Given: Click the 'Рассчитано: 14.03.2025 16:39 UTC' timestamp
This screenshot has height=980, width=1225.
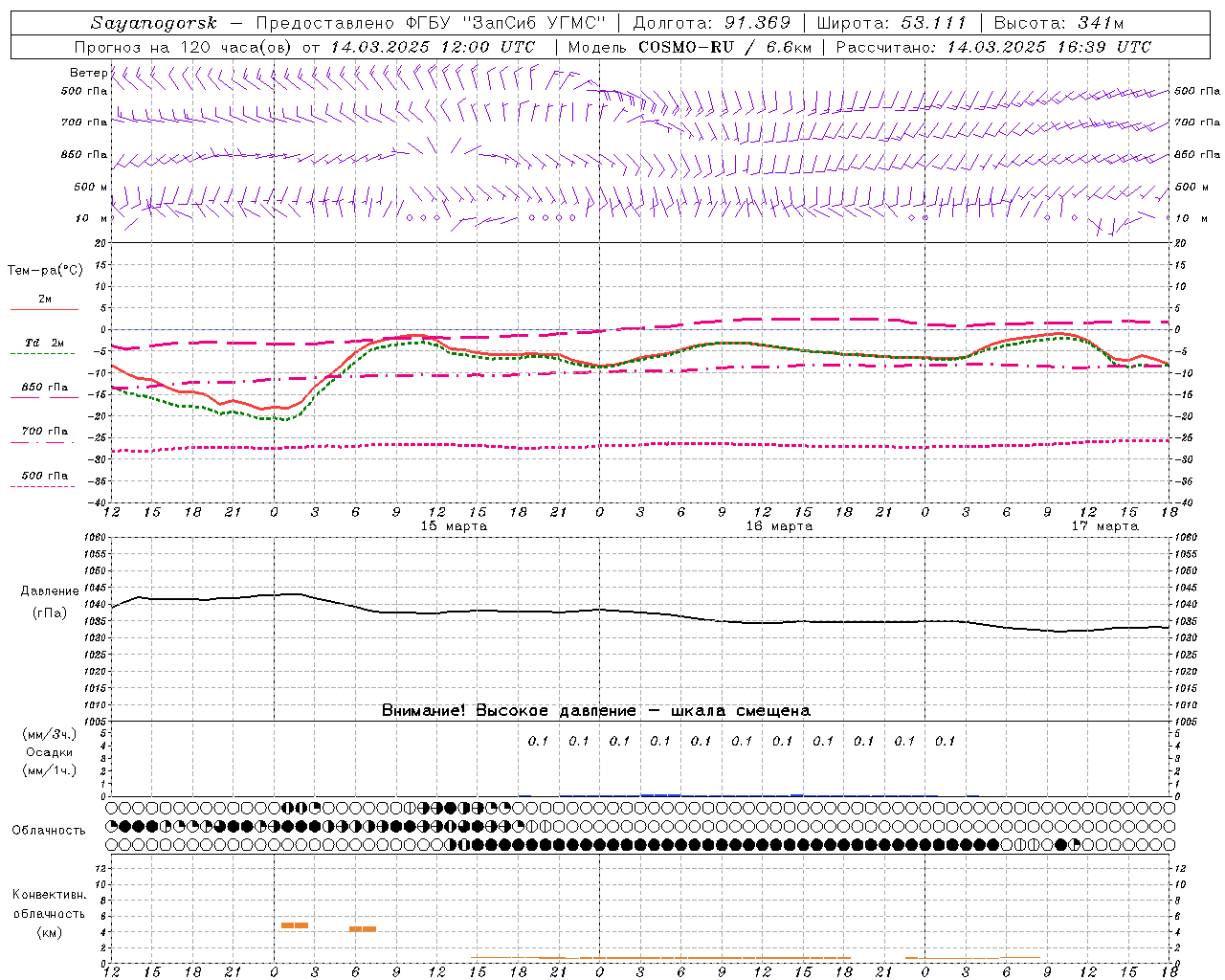Looking at the screenshot, I should tap(993, 47).
